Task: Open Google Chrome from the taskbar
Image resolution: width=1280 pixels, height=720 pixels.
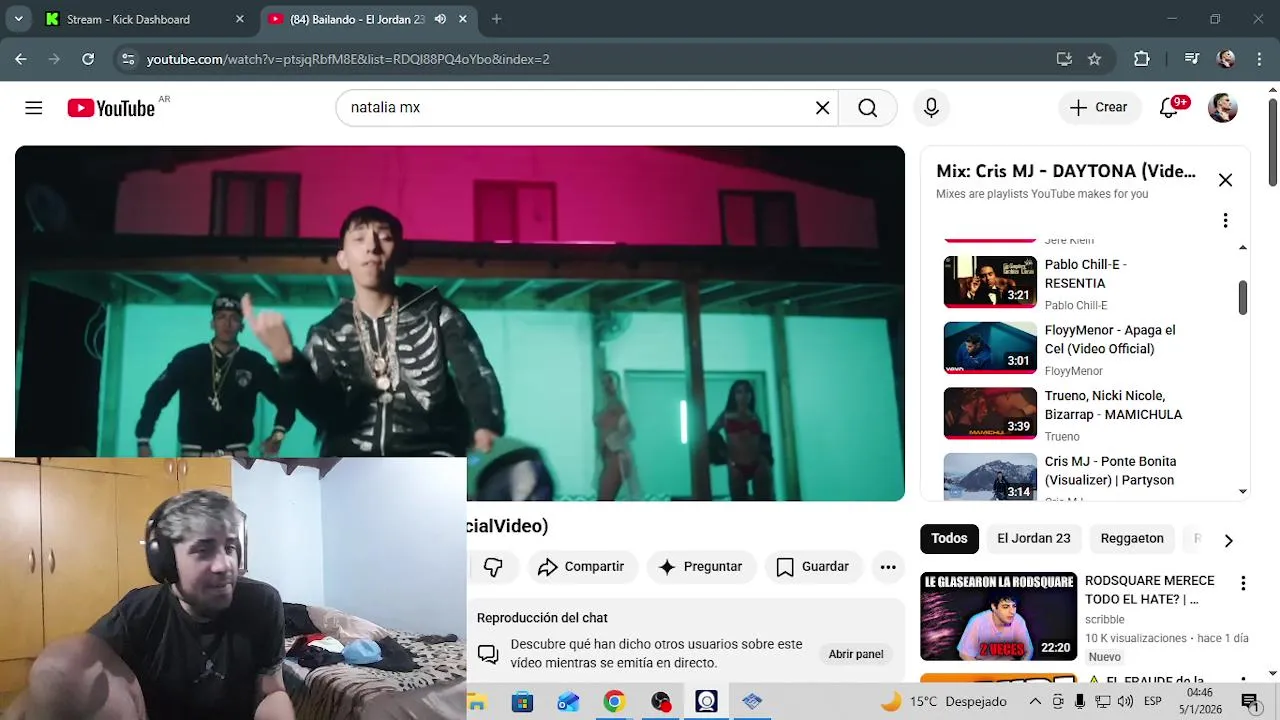Action: (x=614, y=702)
